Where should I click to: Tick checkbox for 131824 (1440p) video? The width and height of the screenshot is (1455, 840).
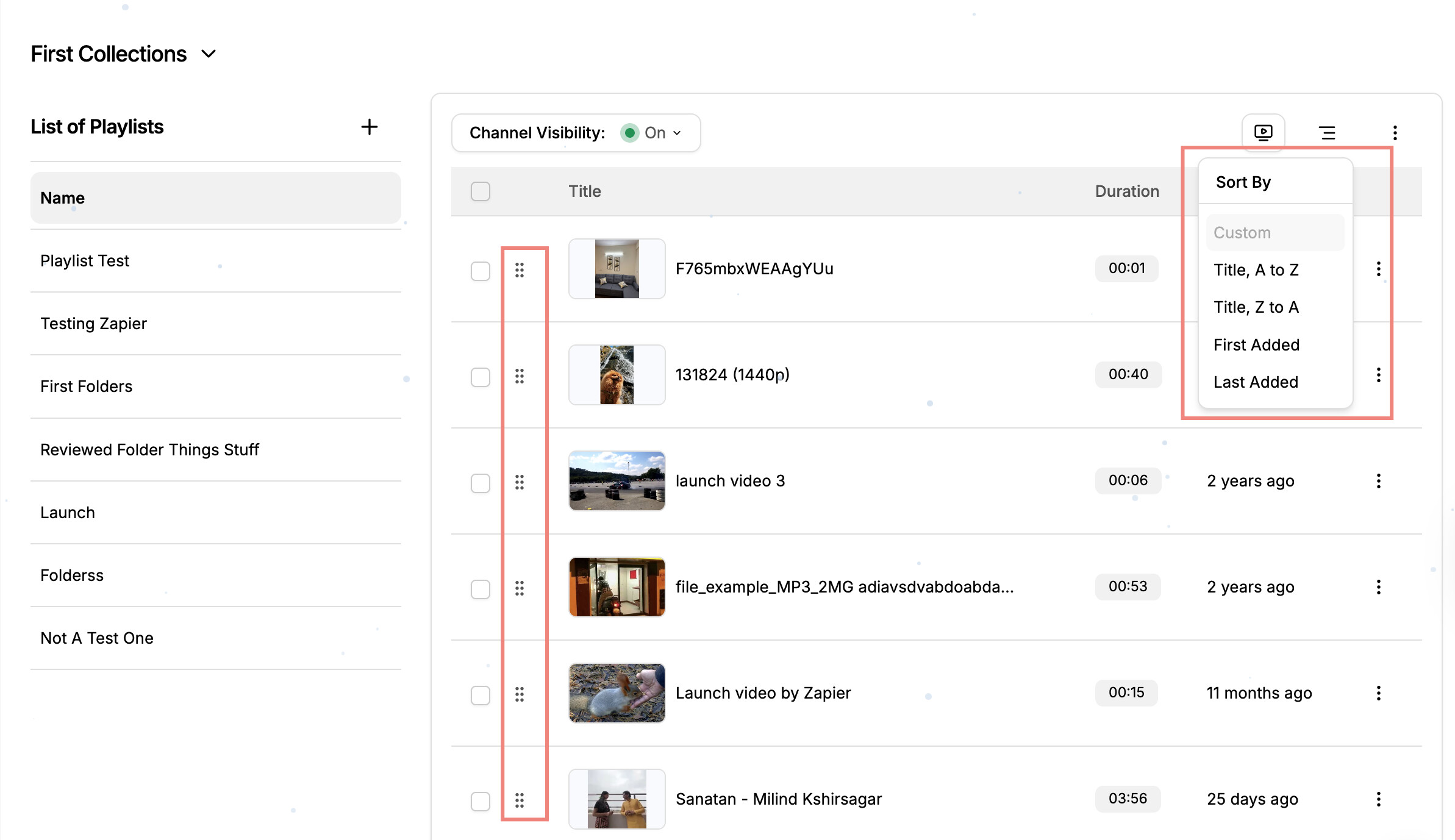pos(481,376)
